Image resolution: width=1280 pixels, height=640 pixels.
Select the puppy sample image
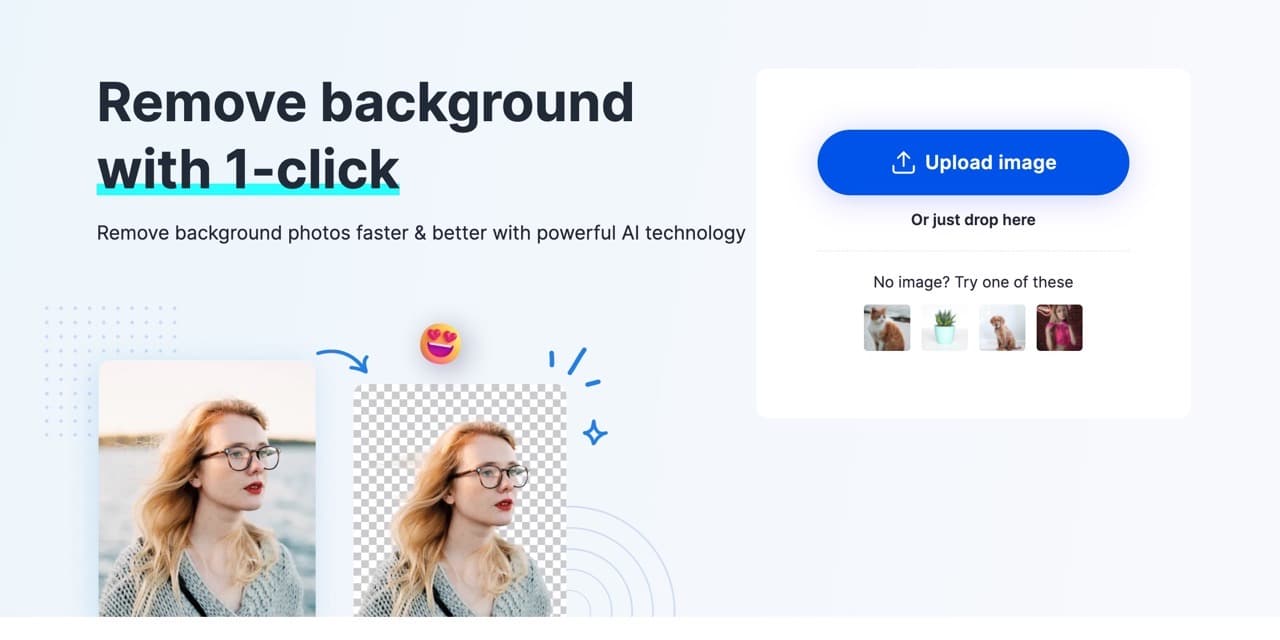[x=1002, y=328]
